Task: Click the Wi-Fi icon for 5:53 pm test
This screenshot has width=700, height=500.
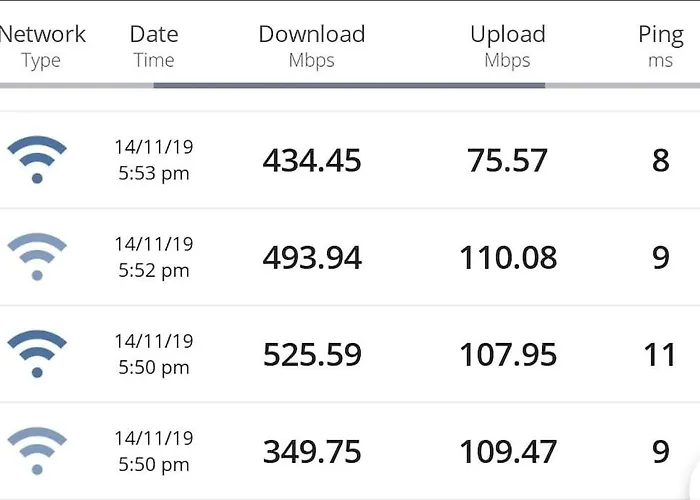Action: 37,160
